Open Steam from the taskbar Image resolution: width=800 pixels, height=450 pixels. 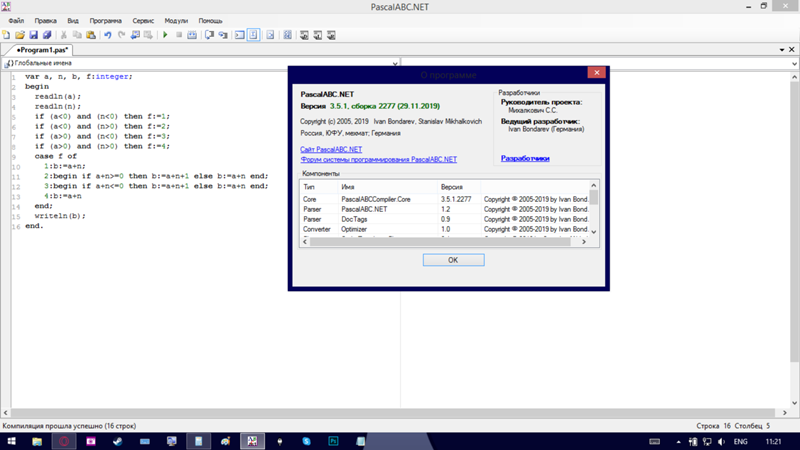pyautogui.click(x=118, y=441)
